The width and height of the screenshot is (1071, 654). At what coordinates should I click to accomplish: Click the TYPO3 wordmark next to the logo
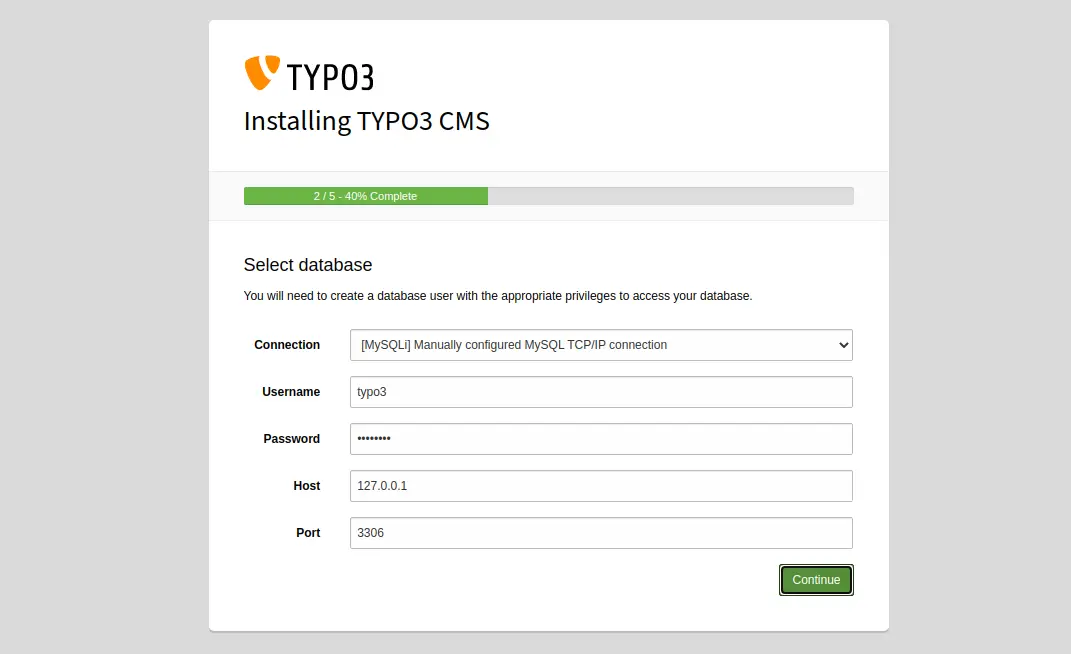point(330,74)
